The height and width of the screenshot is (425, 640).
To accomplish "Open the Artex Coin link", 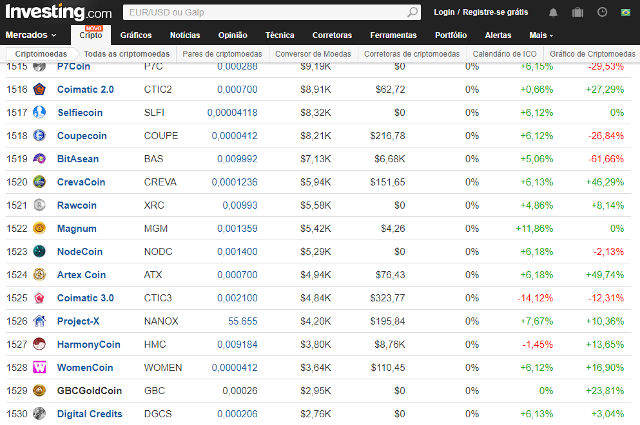I will click(x=81, y=275).
